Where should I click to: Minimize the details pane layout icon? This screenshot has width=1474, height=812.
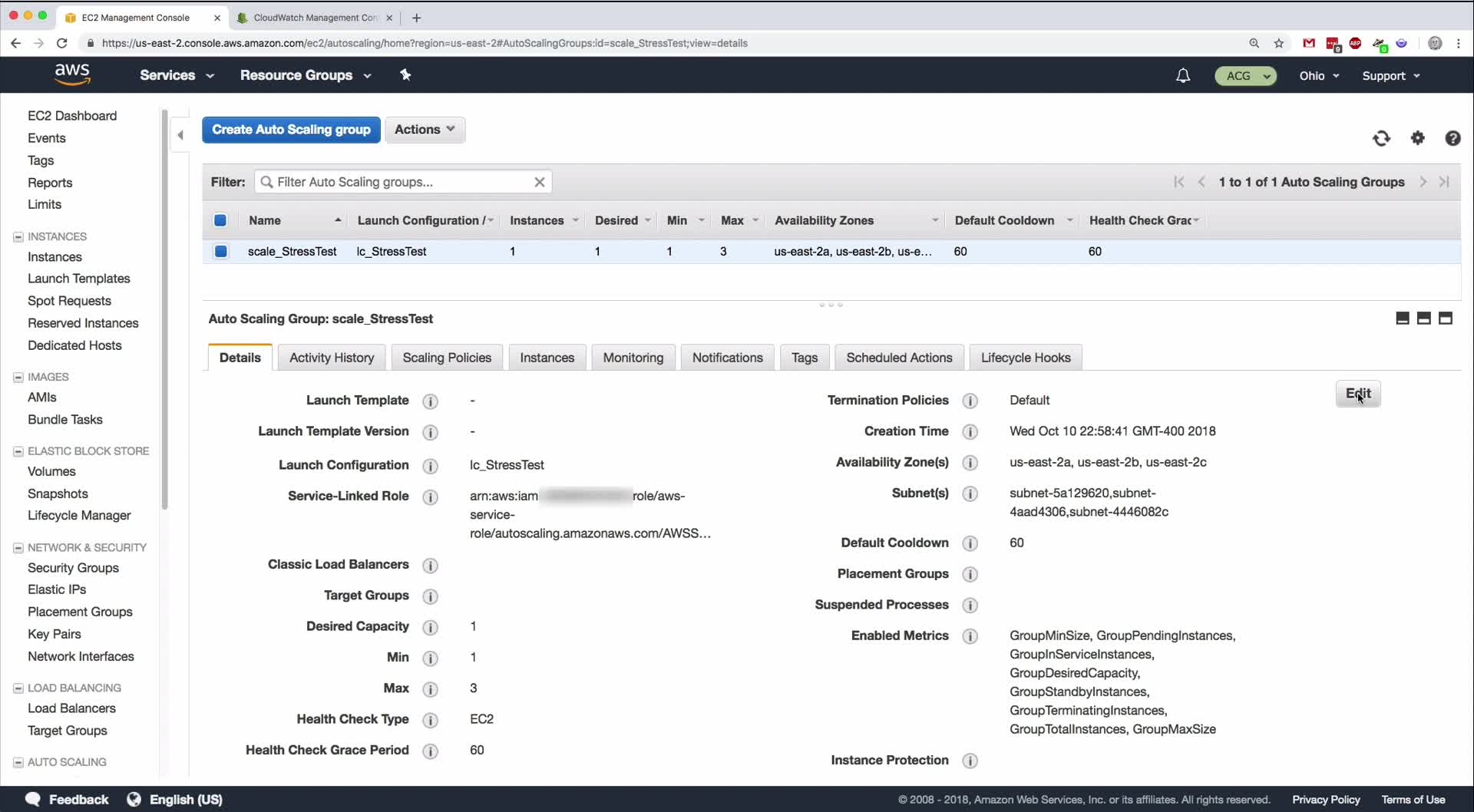pos(1403,319)
